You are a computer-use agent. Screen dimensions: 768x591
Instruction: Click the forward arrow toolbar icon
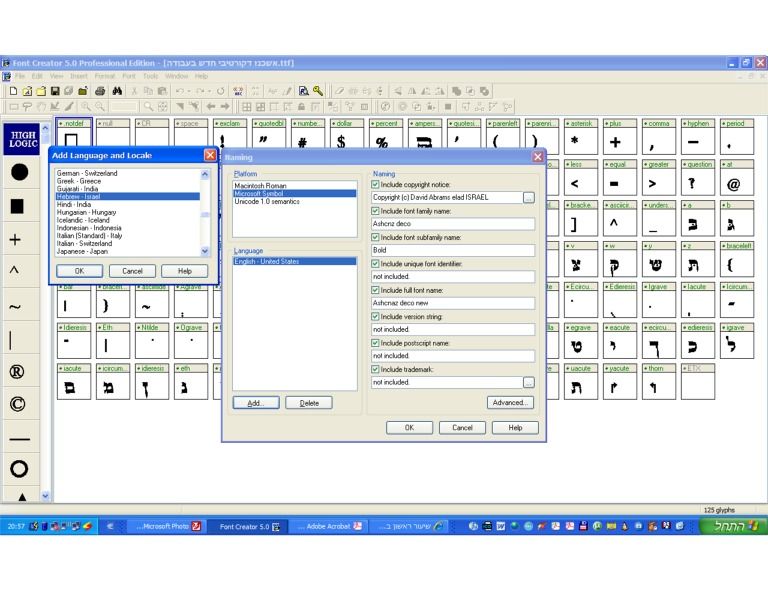(x=225, y=106)
